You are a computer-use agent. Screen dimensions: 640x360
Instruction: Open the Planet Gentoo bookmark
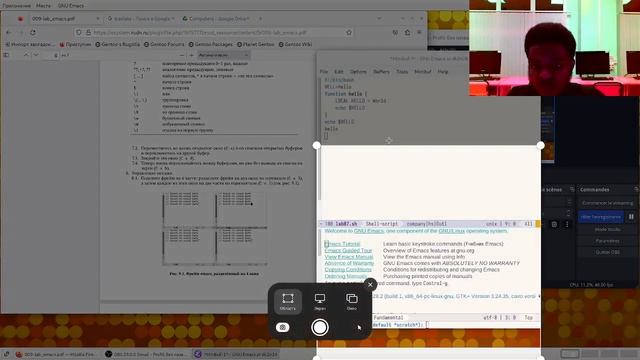tap(256, 44)
